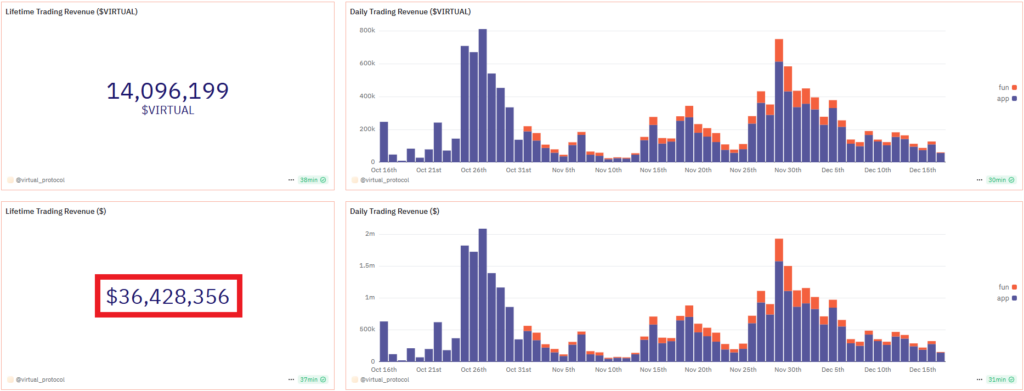Select the $36,428,356 counter value
This screenshot has width=1024, height=391.
[x=168, y=296]
